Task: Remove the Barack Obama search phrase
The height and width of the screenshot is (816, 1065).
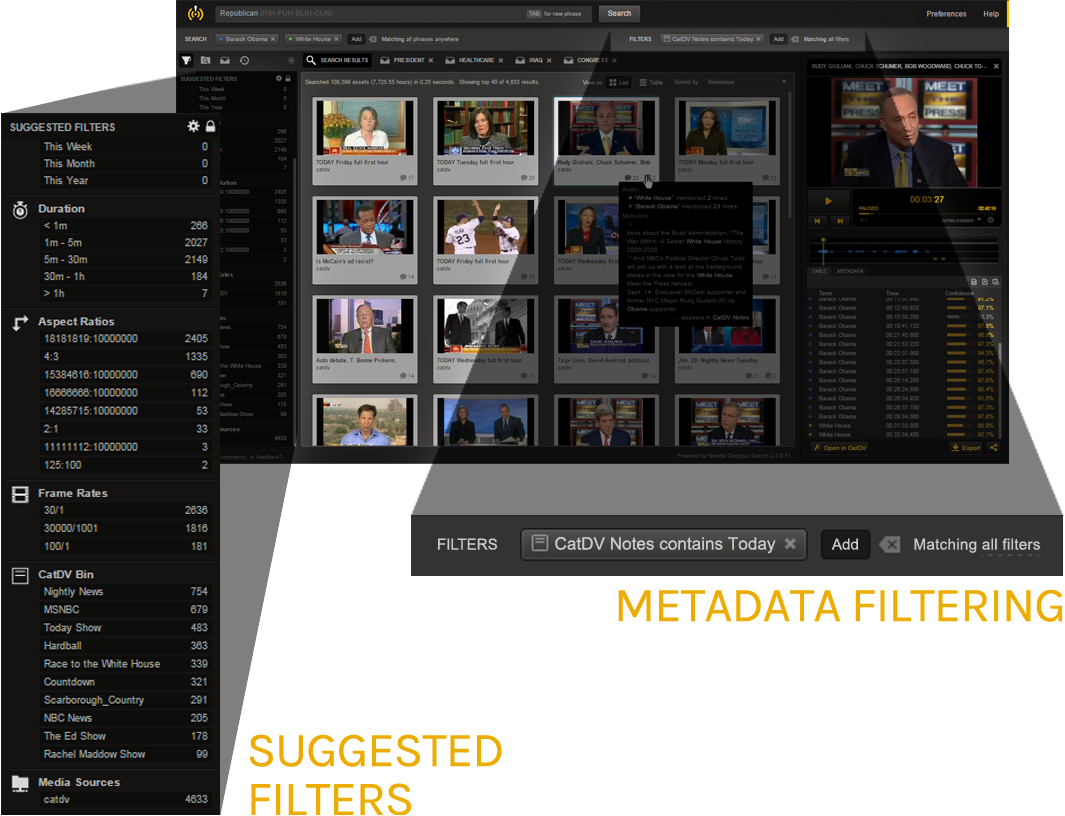Action: (x=273, y=39)
